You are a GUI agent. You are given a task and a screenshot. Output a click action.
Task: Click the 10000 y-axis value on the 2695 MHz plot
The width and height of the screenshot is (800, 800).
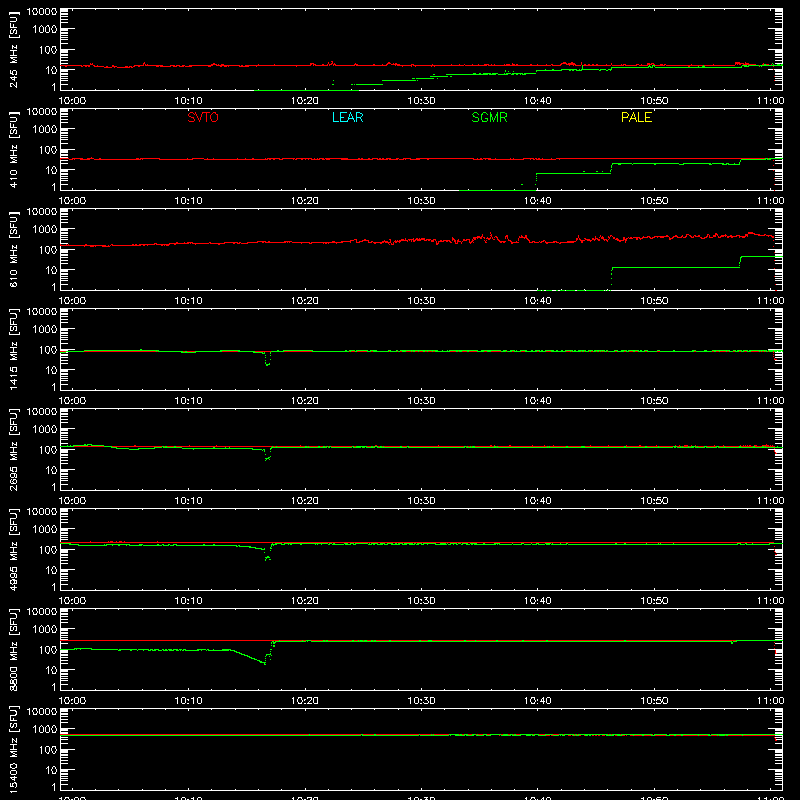tap(42, 412)
